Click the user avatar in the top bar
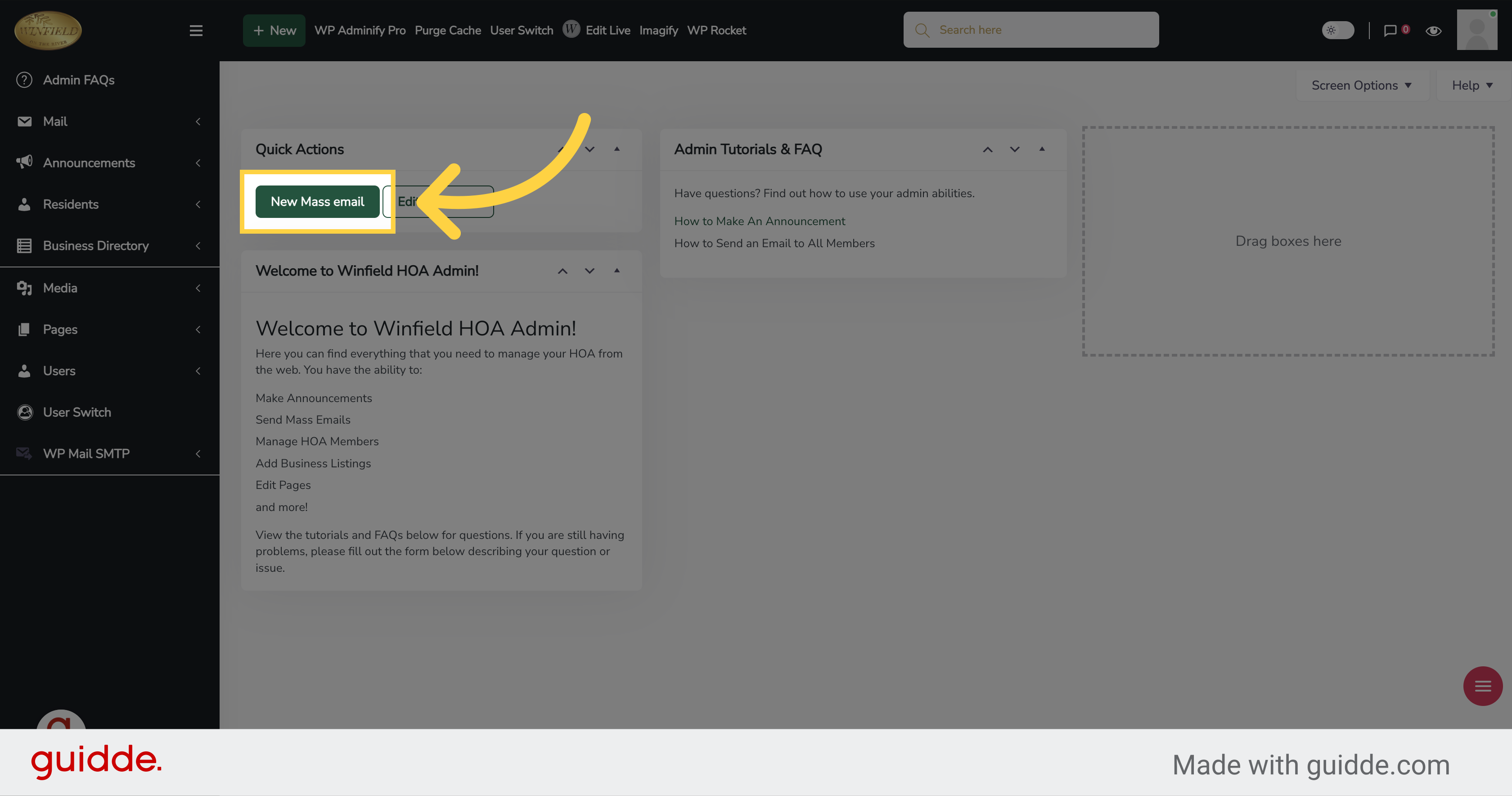1512x796 pixels. [x=1477, y=30]
